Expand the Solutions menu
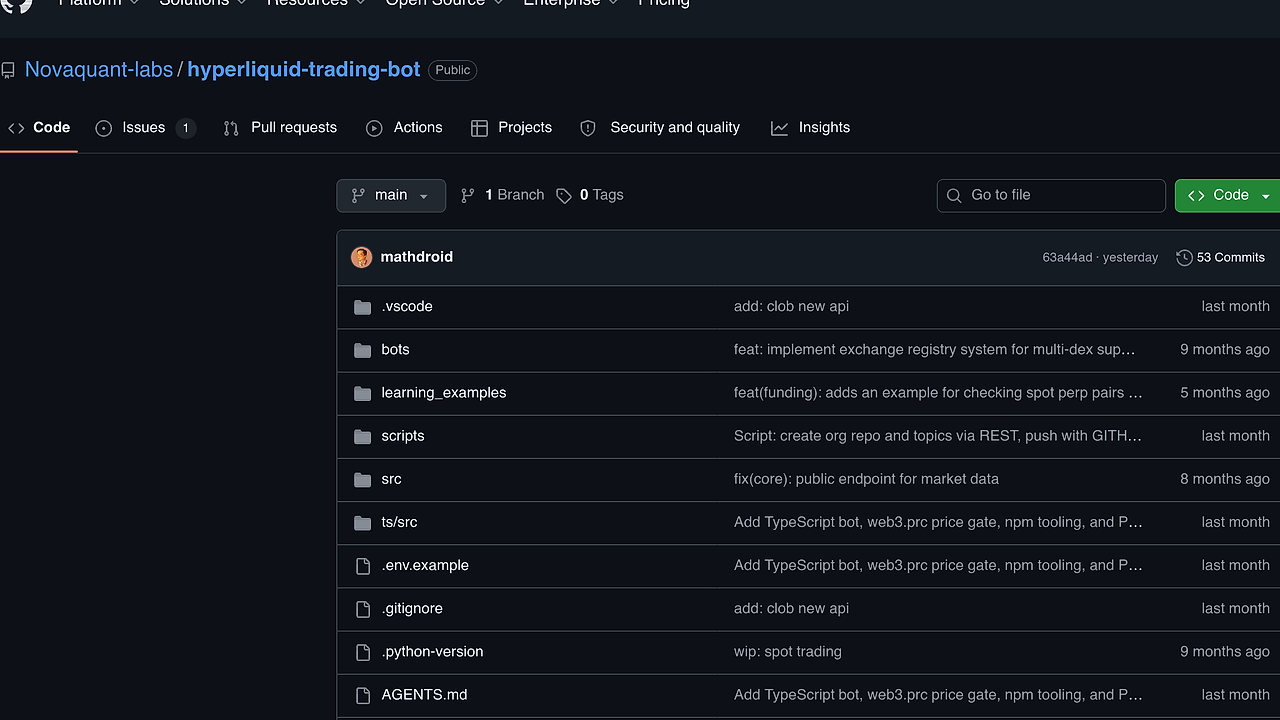Screen dimensions: 1280x720 [x=204, y=3]
